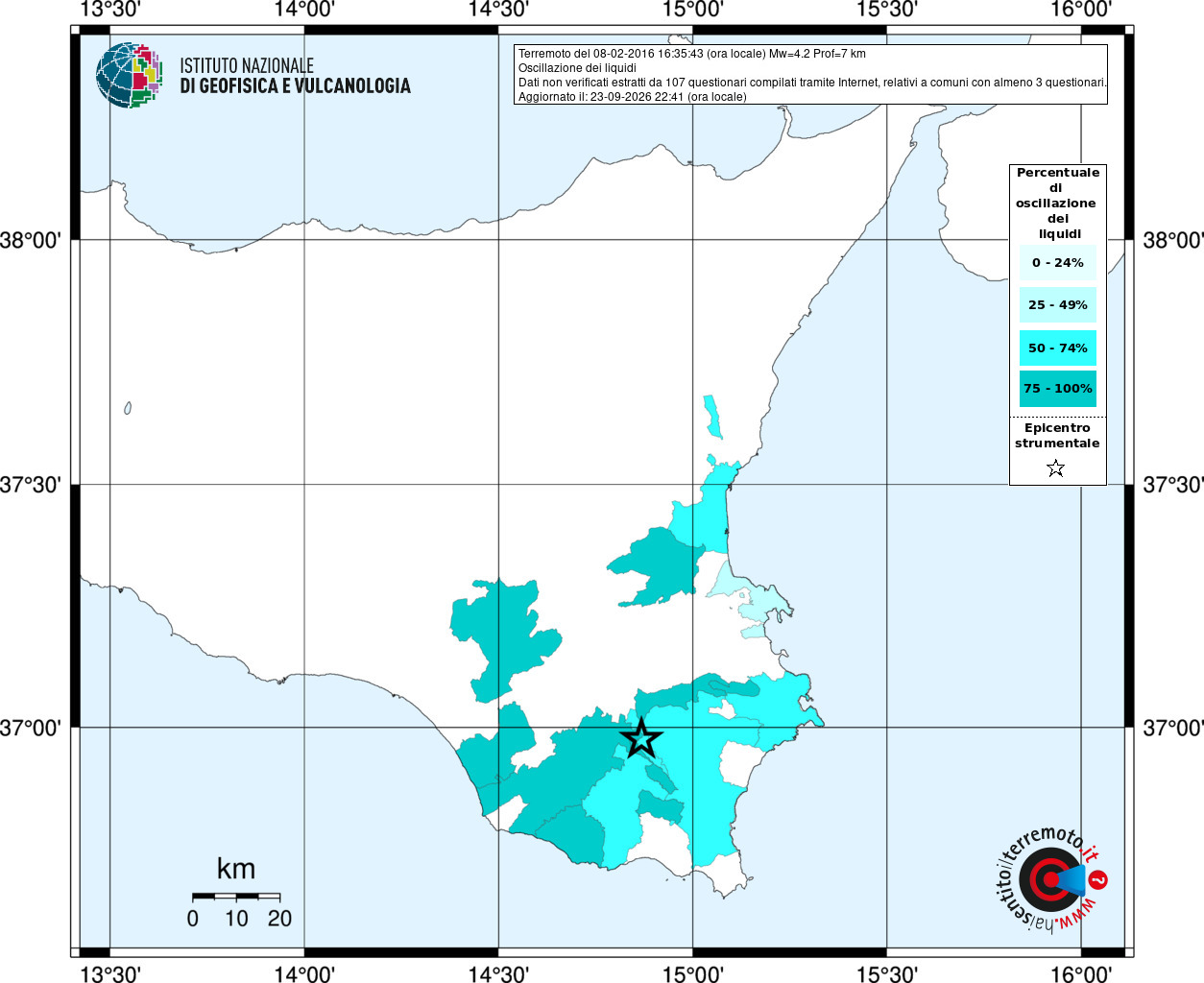Select the 50 - 74% legend swatch
The image size is (1204, 983).
tap(1057, 348)
